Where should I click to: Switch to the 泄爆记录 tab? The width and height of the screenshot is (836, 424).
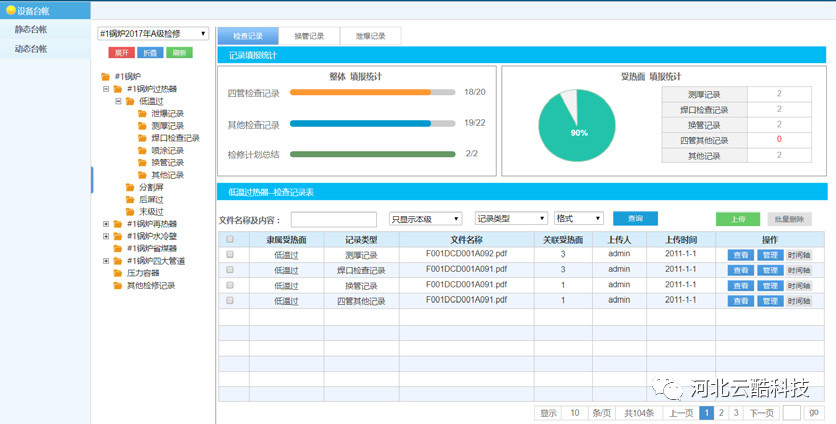371,36
